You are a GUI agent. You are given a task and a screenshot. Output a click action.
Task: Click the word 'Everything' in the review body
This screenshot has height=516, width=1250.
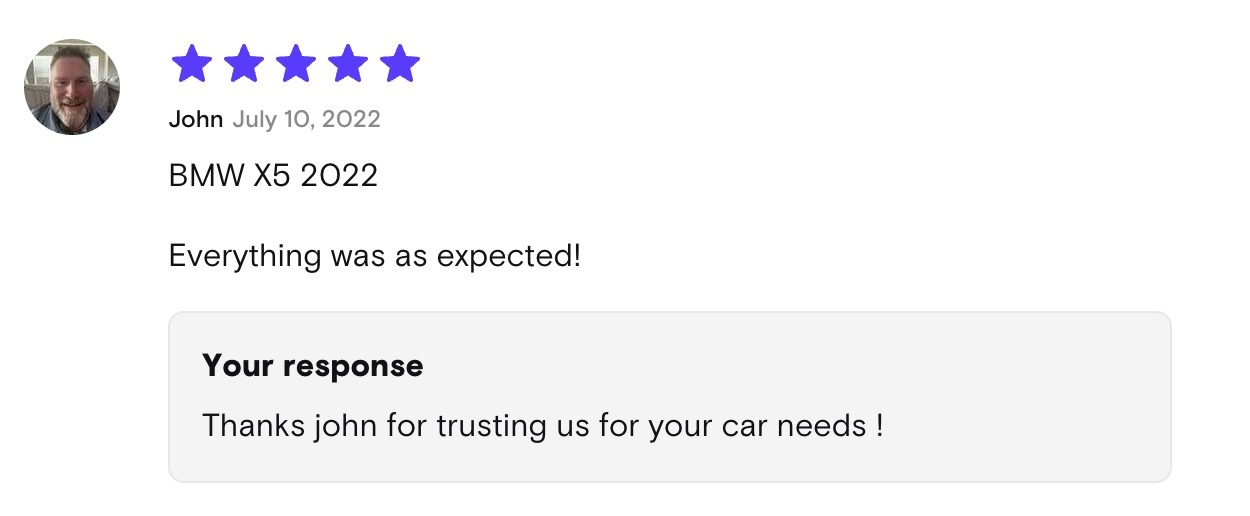[244, 257]
